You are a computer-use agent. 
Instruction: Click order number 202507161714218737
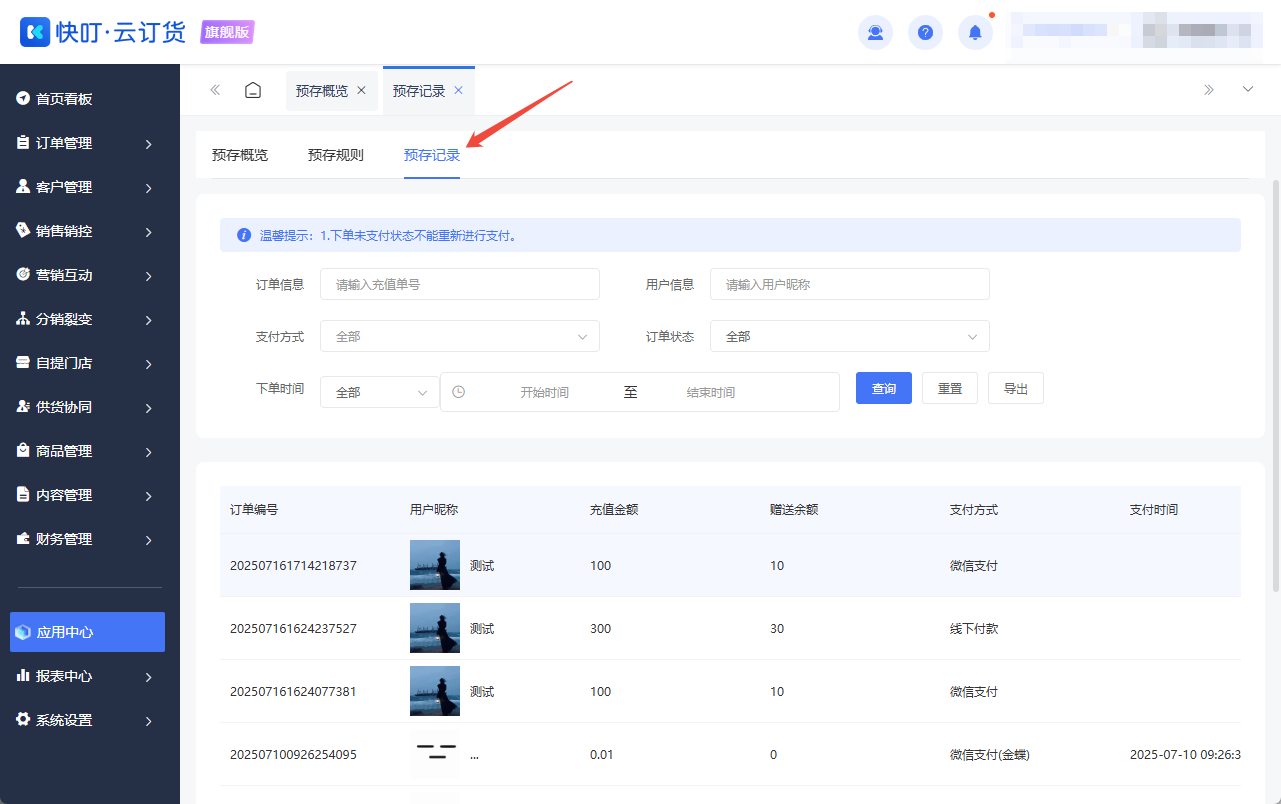pyautogui.click(x=293, y=566)
